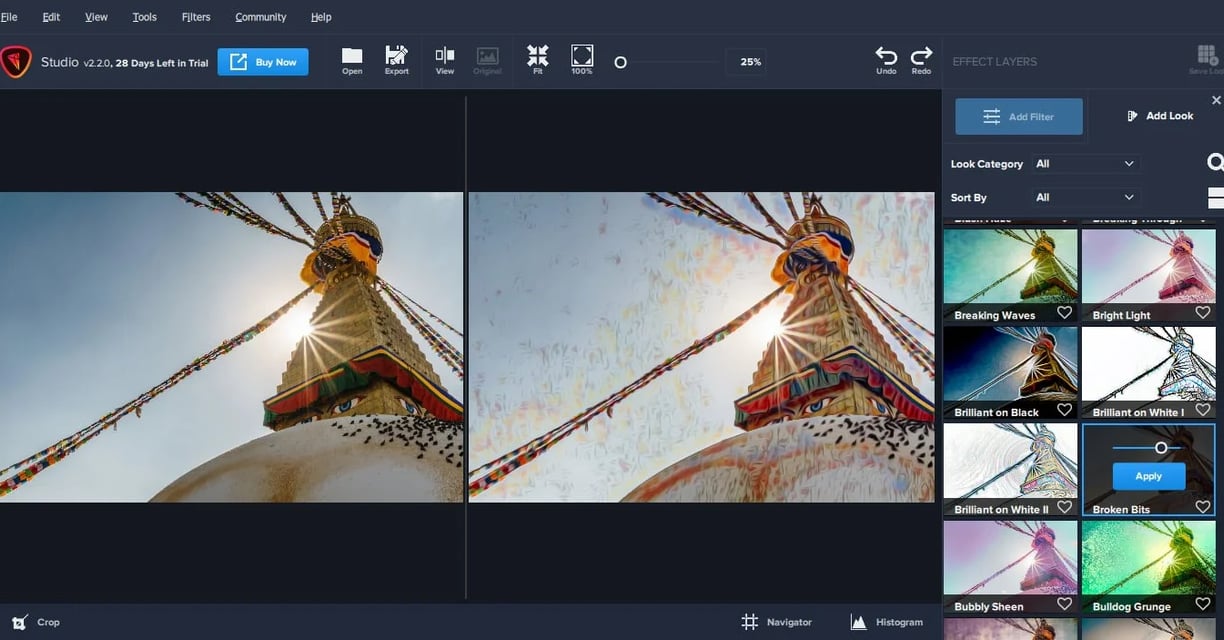Toggle the split View icon

tap(445, 60)
